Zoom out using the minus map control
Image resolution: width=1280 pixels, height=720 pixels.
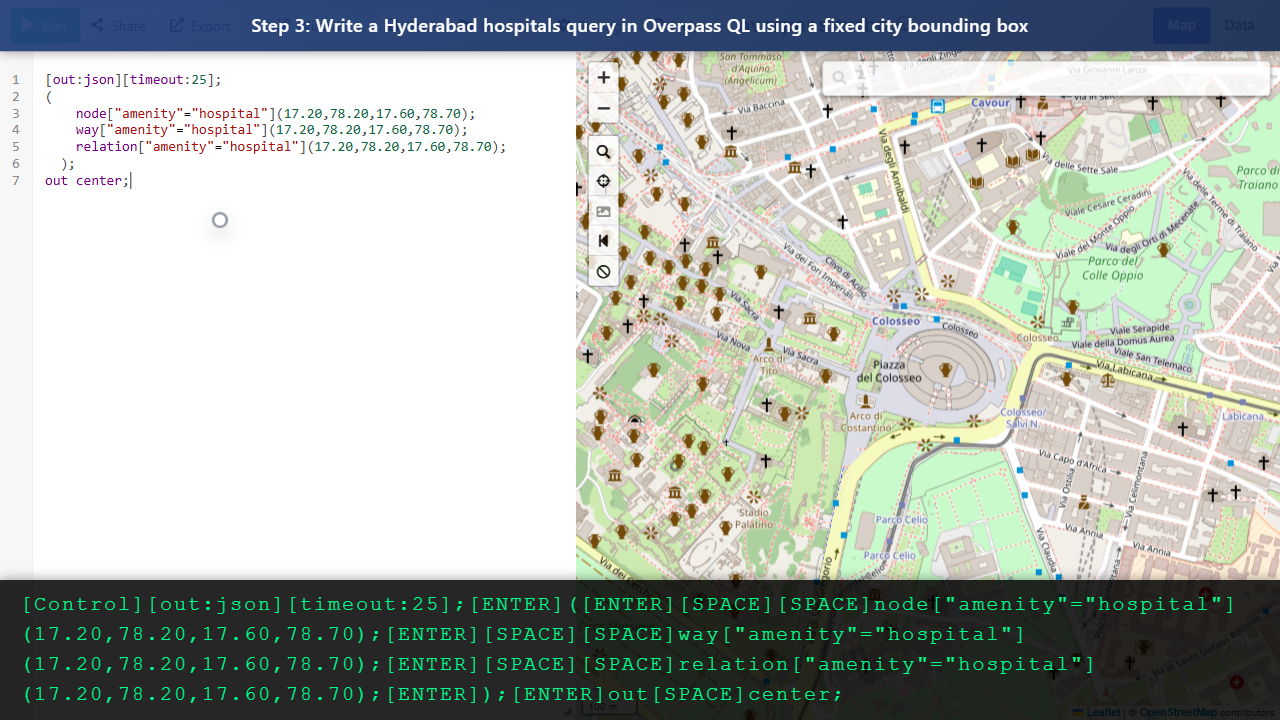coord(603,108)
